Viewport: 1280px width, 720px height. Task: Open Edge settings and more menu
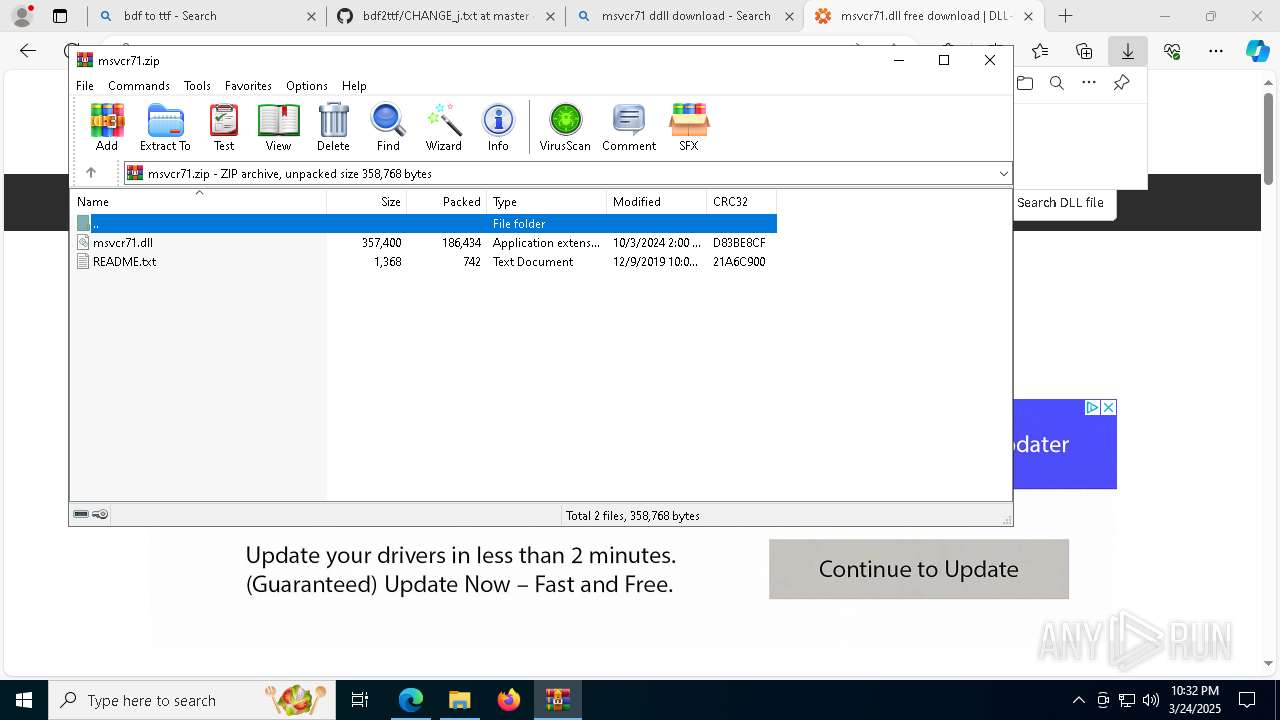click(1216, 51)
